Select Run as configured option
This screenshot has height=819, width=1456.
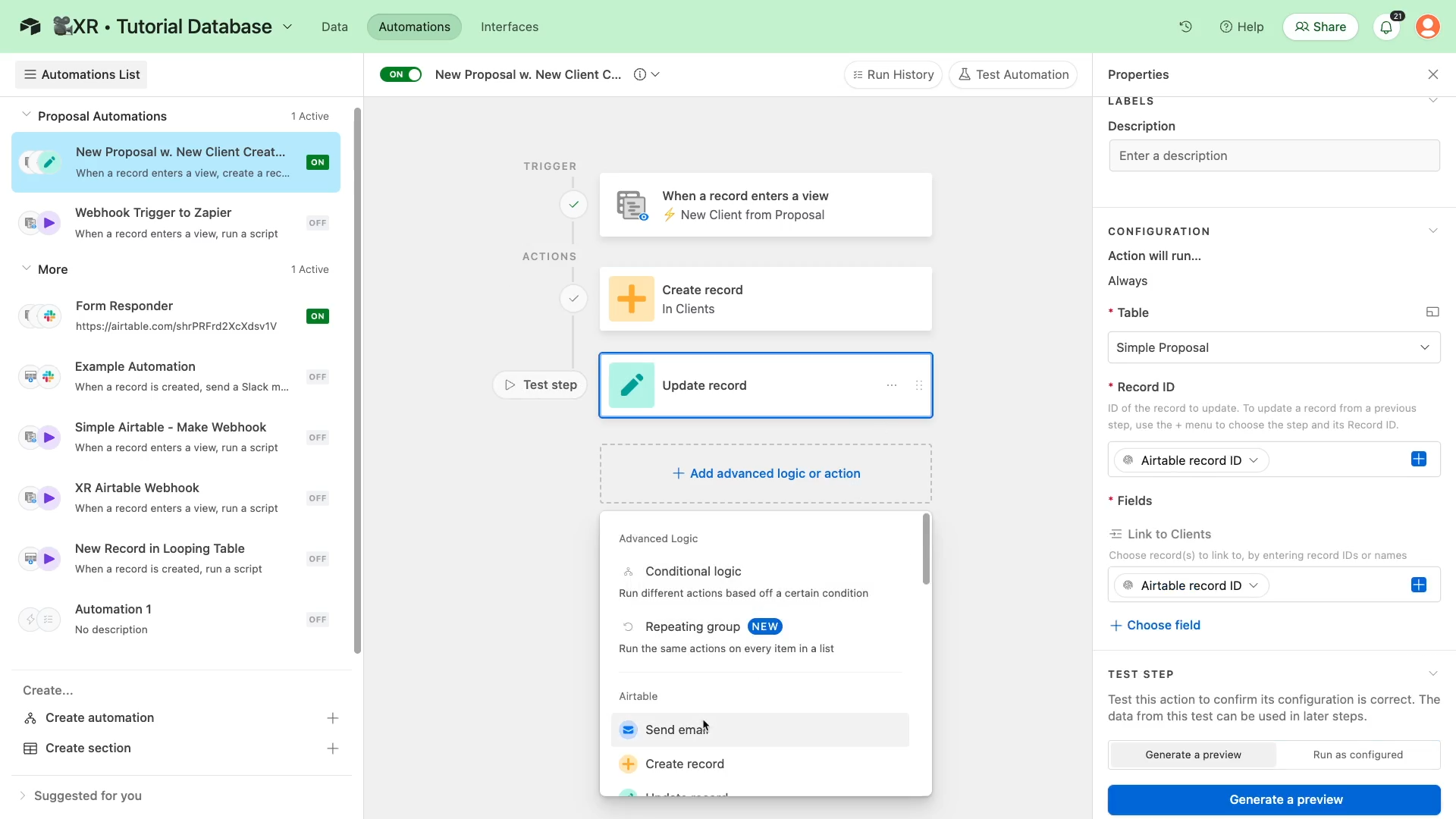click(x=1358, y=755)
